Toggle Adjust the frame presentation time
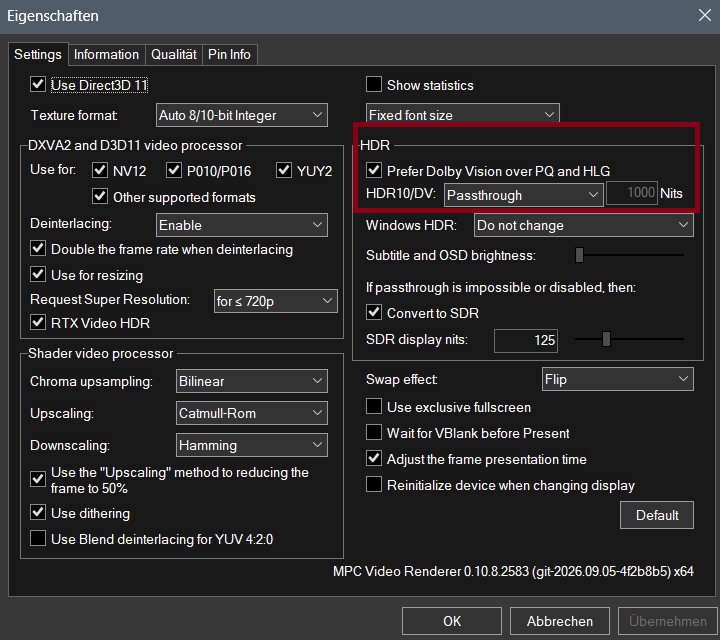720x640 pixels. click(x=374, y=459)
